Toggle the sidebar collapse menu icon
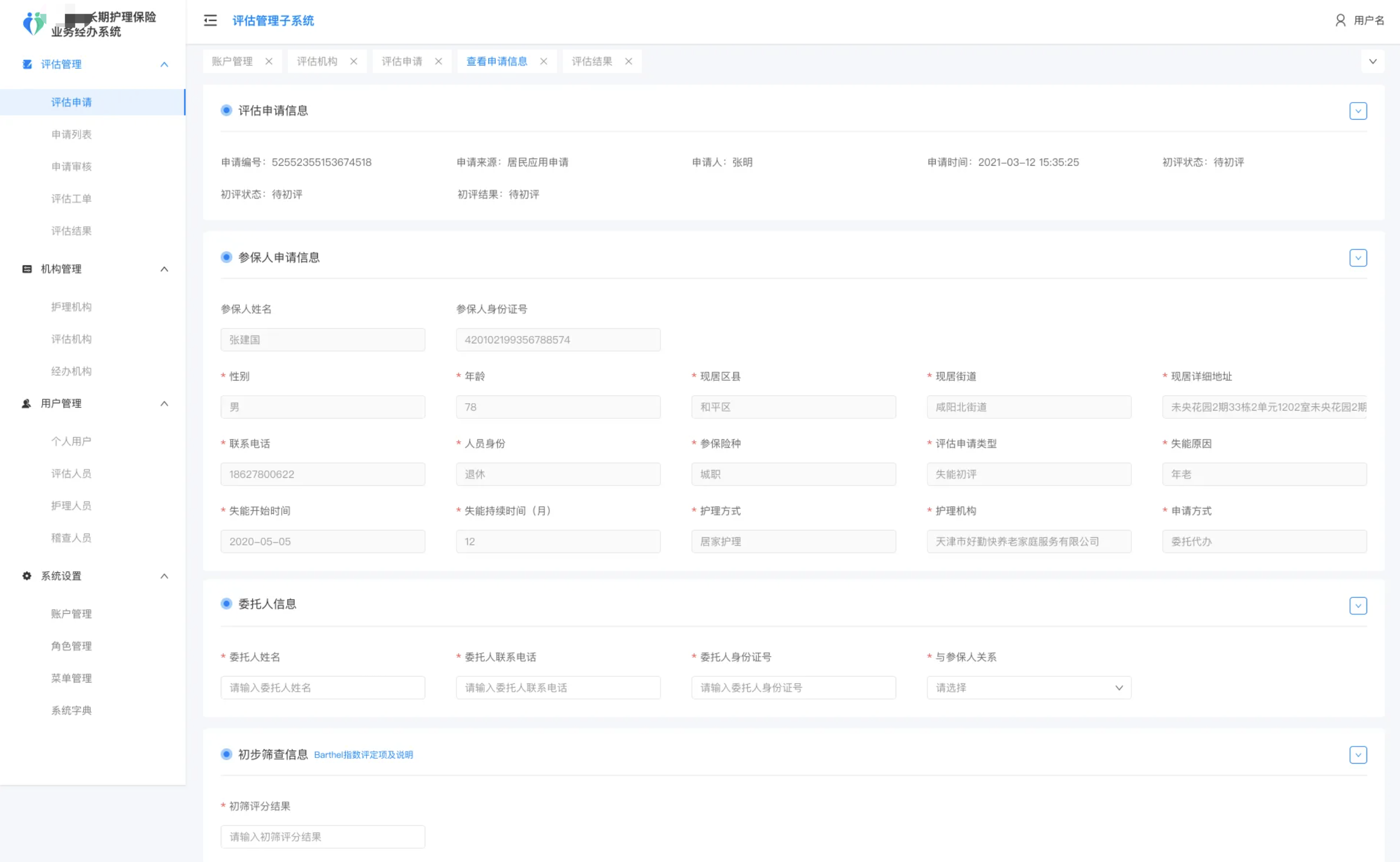 [x=210, y=20]
